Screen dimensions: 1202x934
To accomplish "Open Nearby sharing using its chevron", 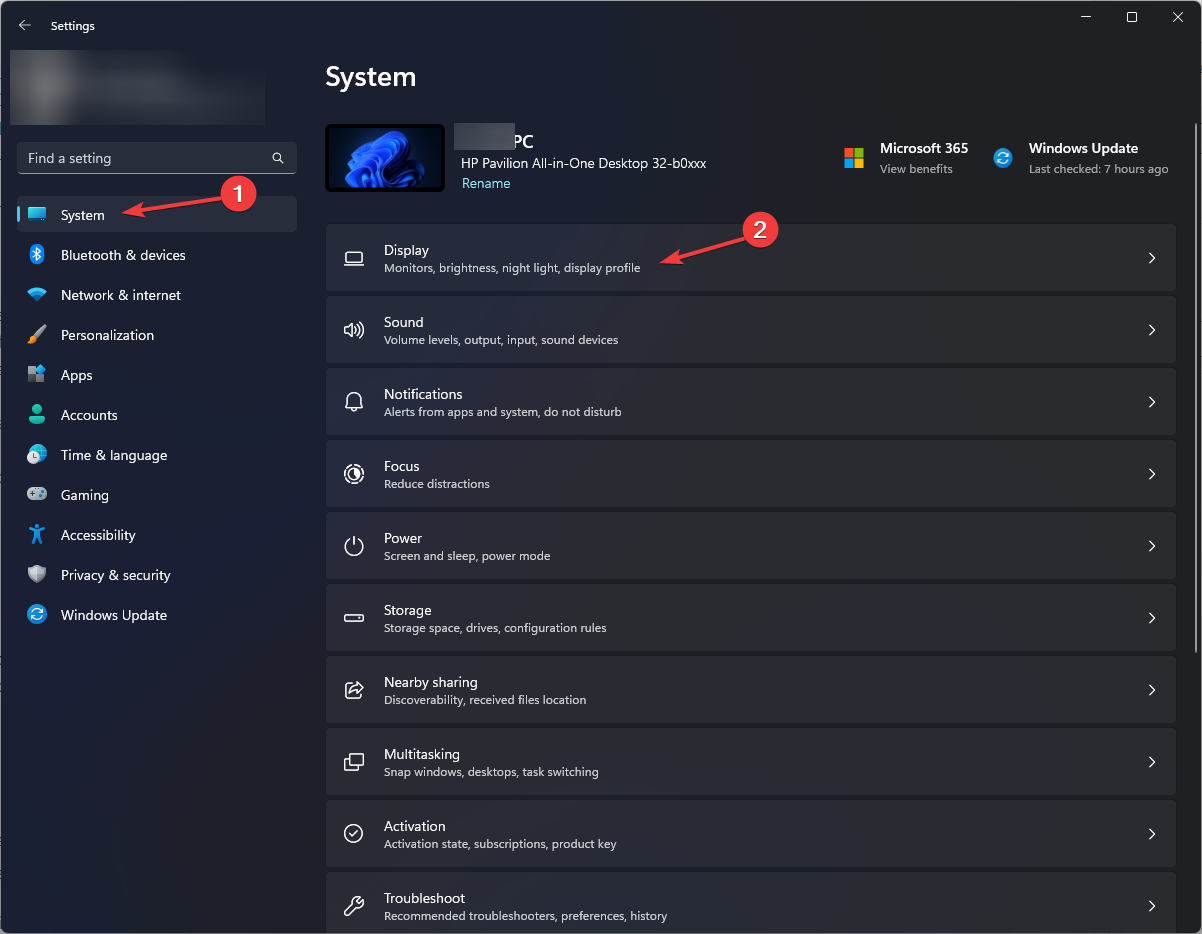I will click(1152, 690).
